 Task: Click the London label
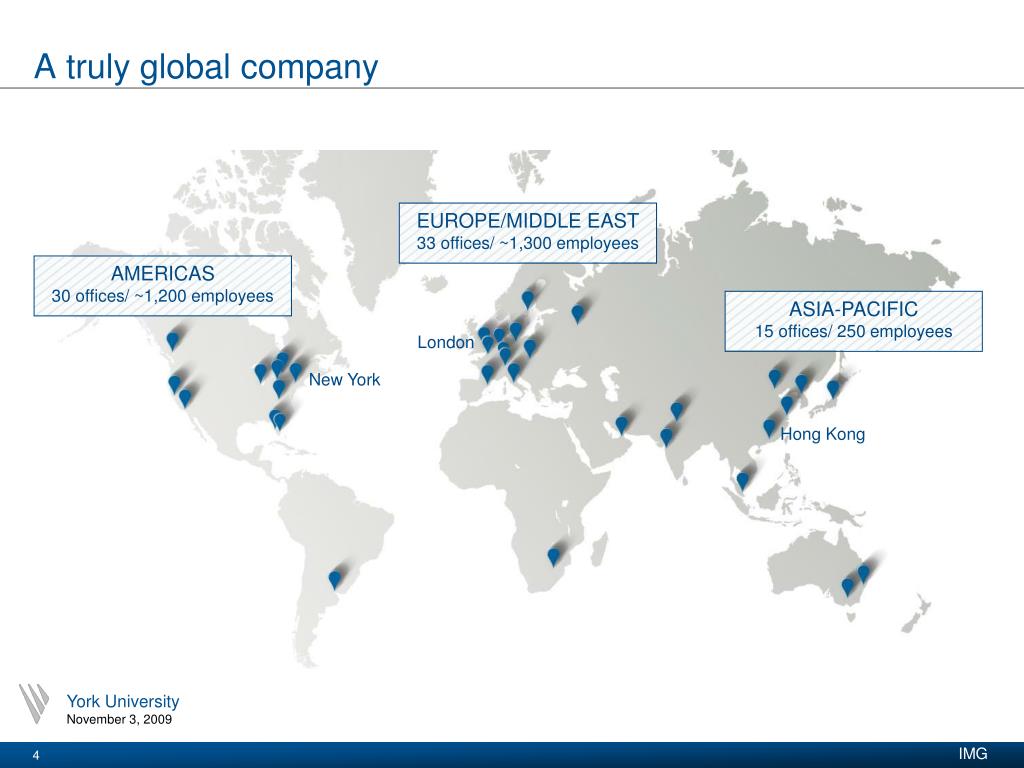coord(445,342)
